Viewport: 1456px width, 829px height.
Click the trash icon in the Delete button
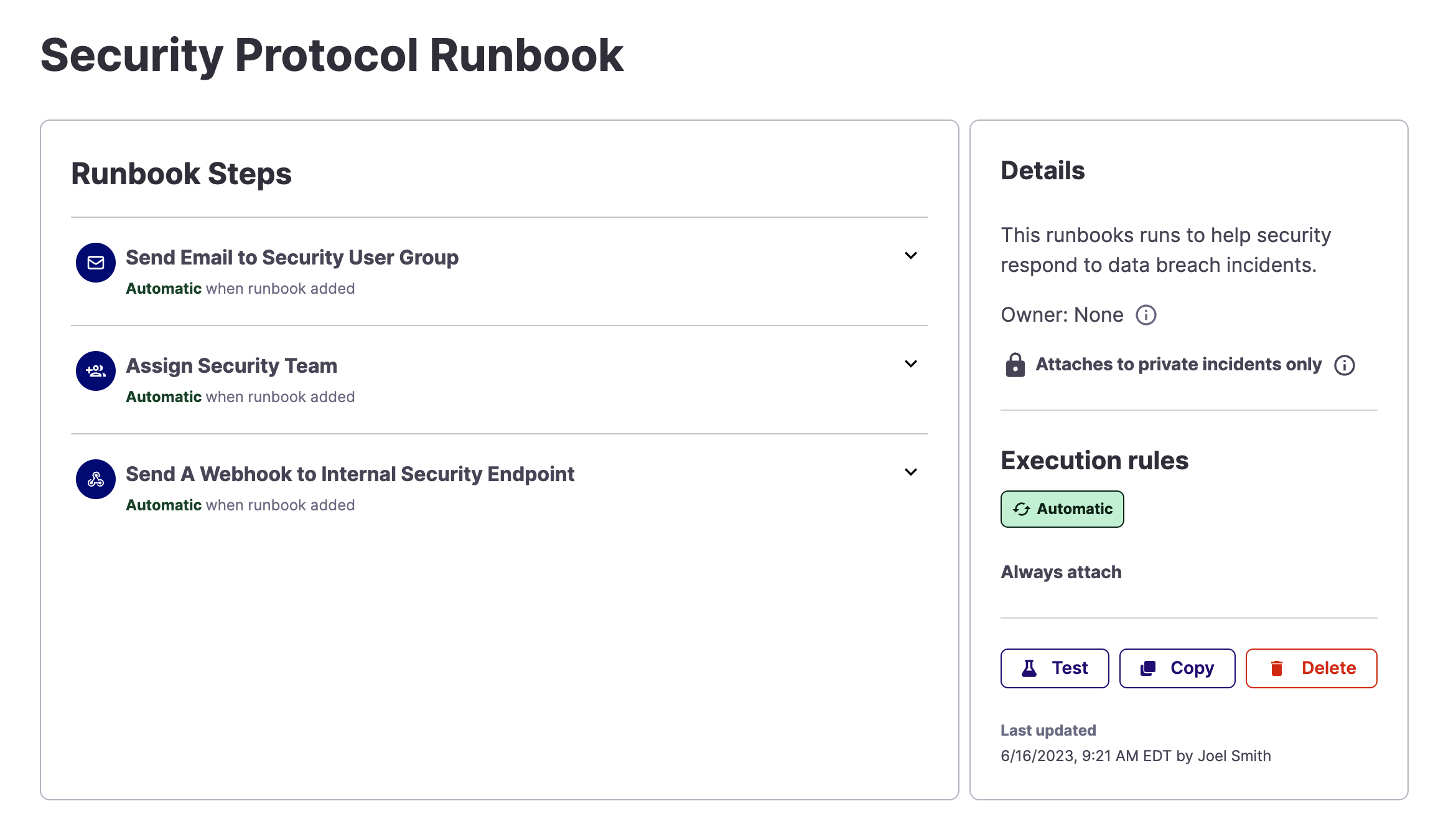[1276, 668]
